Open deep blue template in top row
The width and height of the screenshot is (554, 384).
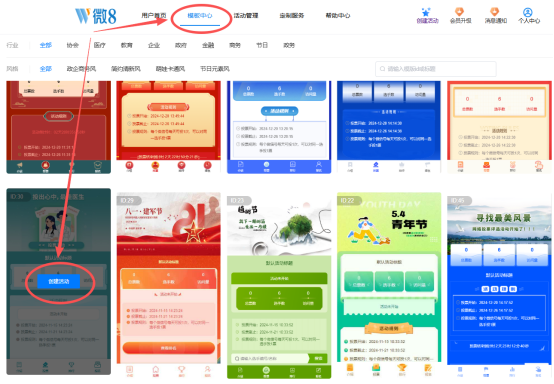[x=389, y=127]
